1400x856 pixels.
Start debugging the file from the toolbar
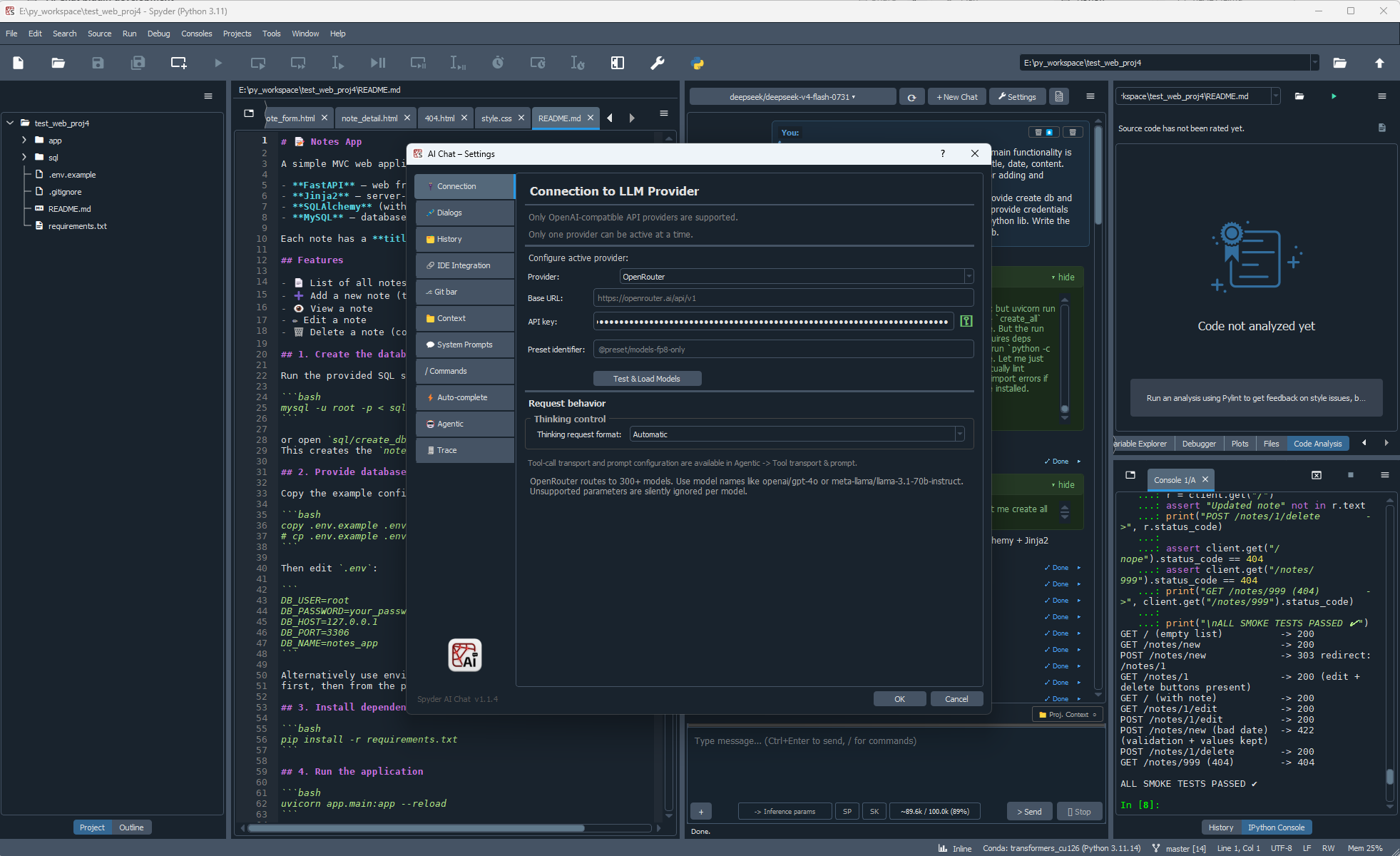tap(378, 63)
